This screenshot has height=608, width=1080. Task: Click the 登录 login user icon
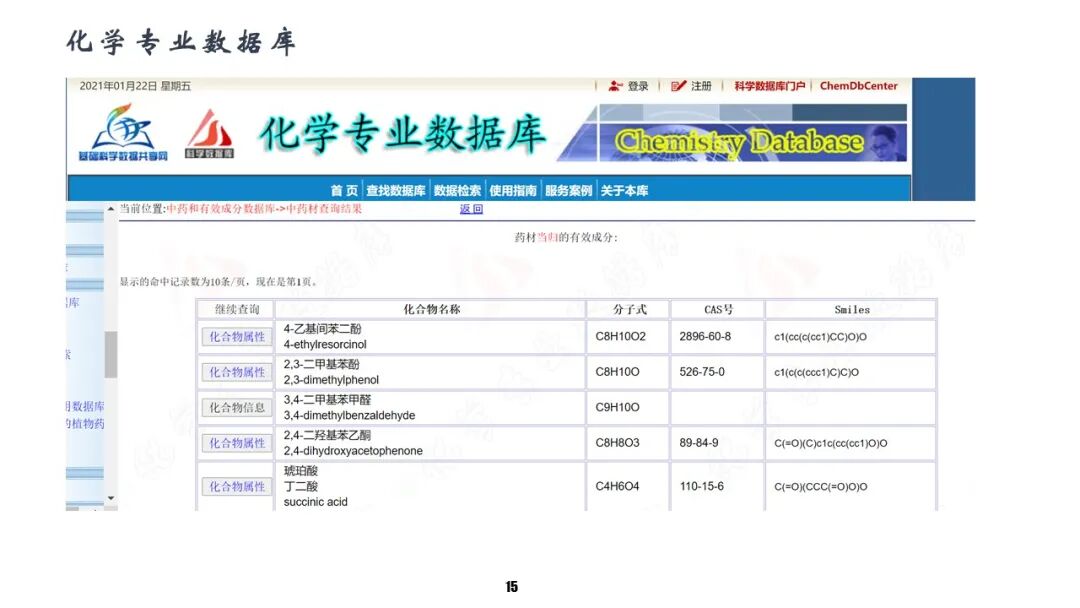[x=615, y=86]
